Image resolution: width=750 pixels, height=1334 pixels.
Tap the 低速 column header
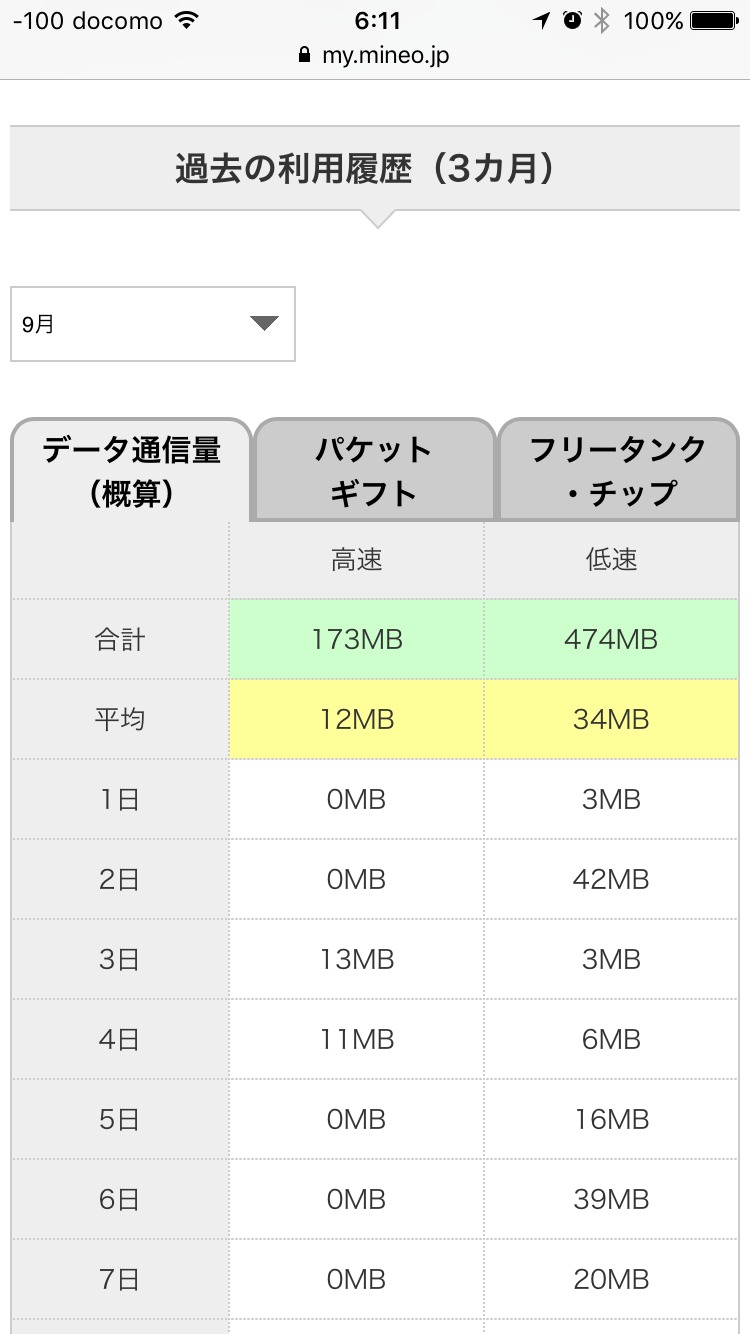(x=611, y=560)
